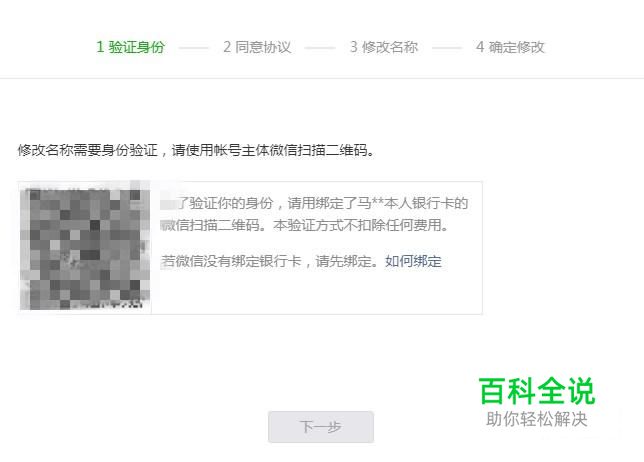Click the text 若微信没有绑定银行卡，请先绑定
The width and height of the screenshot is (644, 462).
point(269,261)
